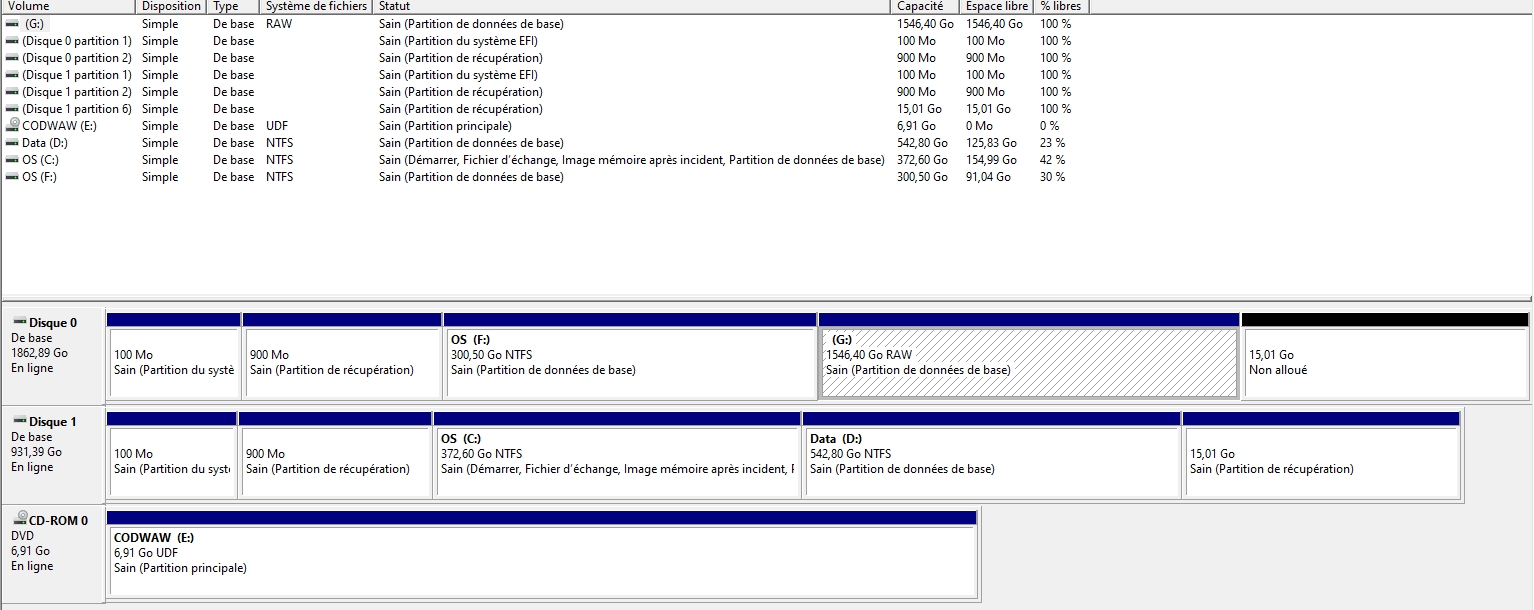Sort by the % libres column header

(x=1062, y=6)
